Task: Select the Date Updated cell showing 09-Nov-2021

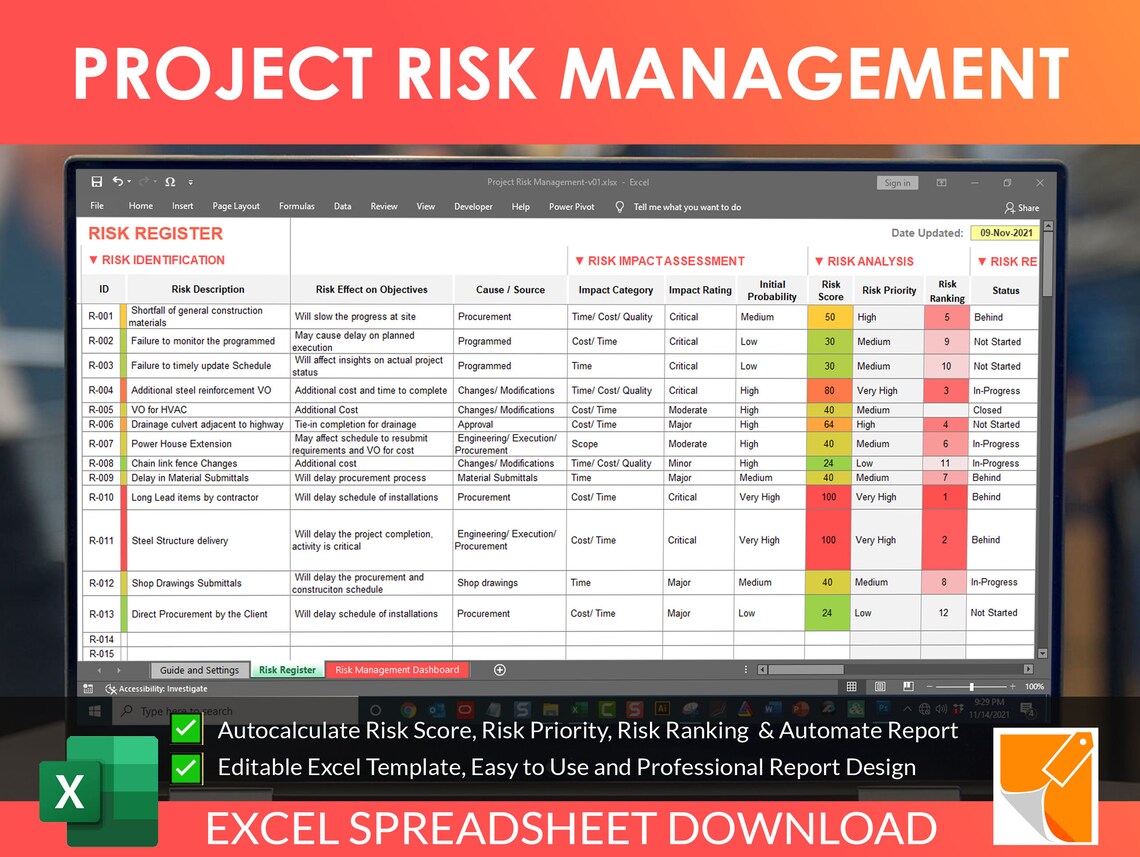Action: point(1008,233)
